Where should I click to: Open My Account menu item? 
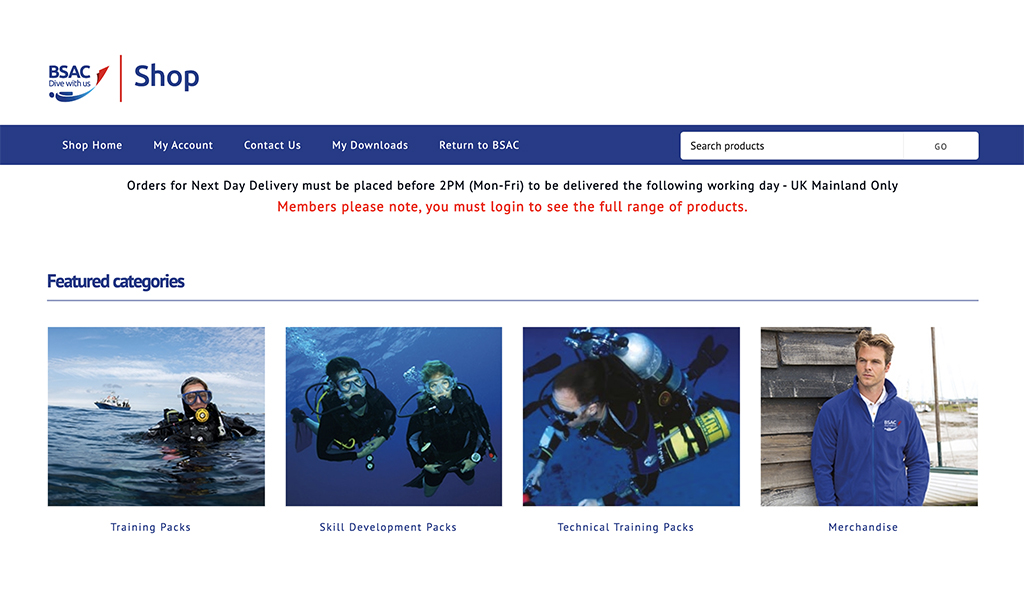[x=183, y=145]
